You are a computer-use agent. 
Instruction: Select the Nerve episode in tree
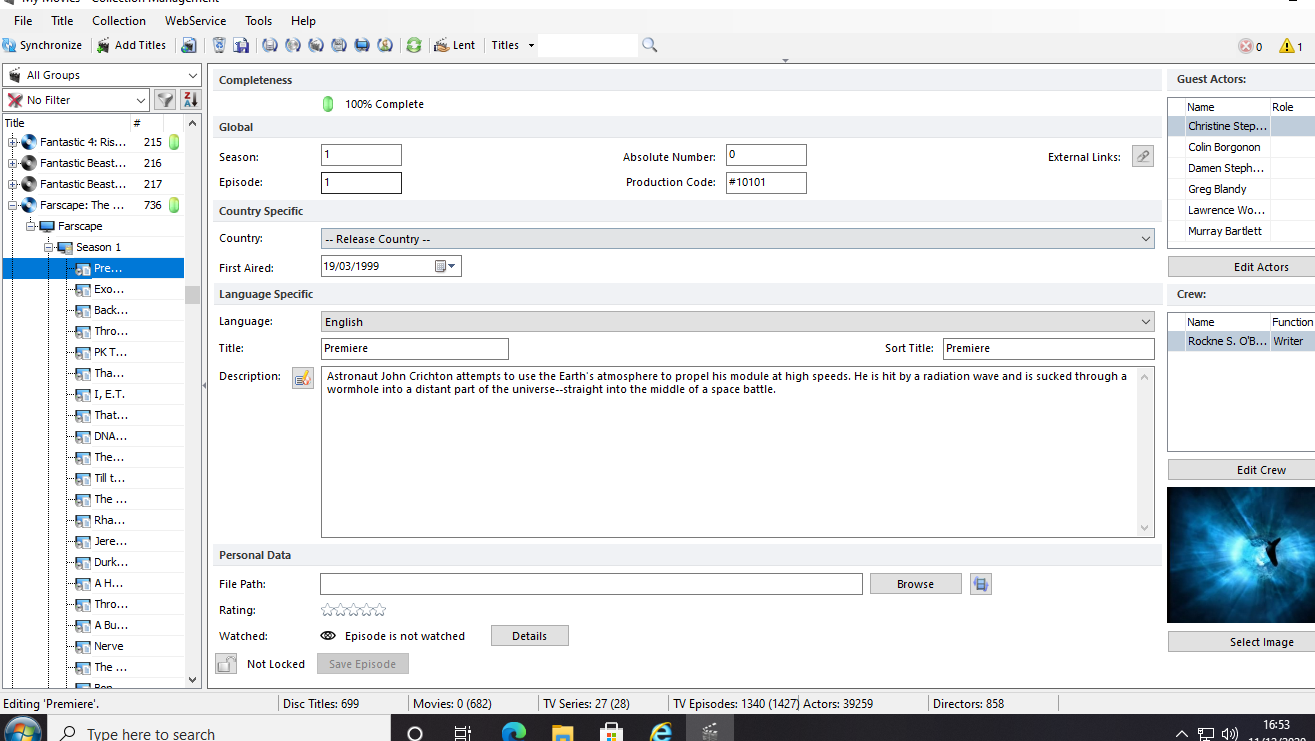[108, 646]
